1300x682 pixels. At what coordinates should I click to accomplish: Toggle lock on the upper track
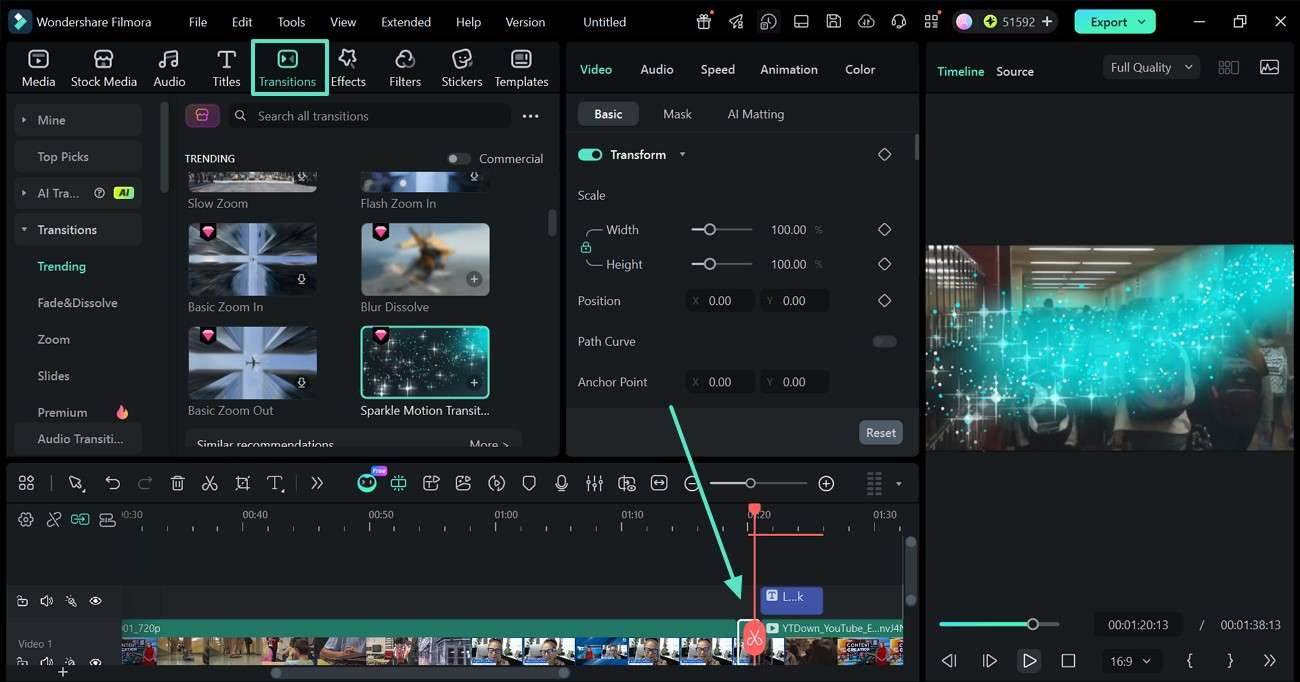pos(22,601)
